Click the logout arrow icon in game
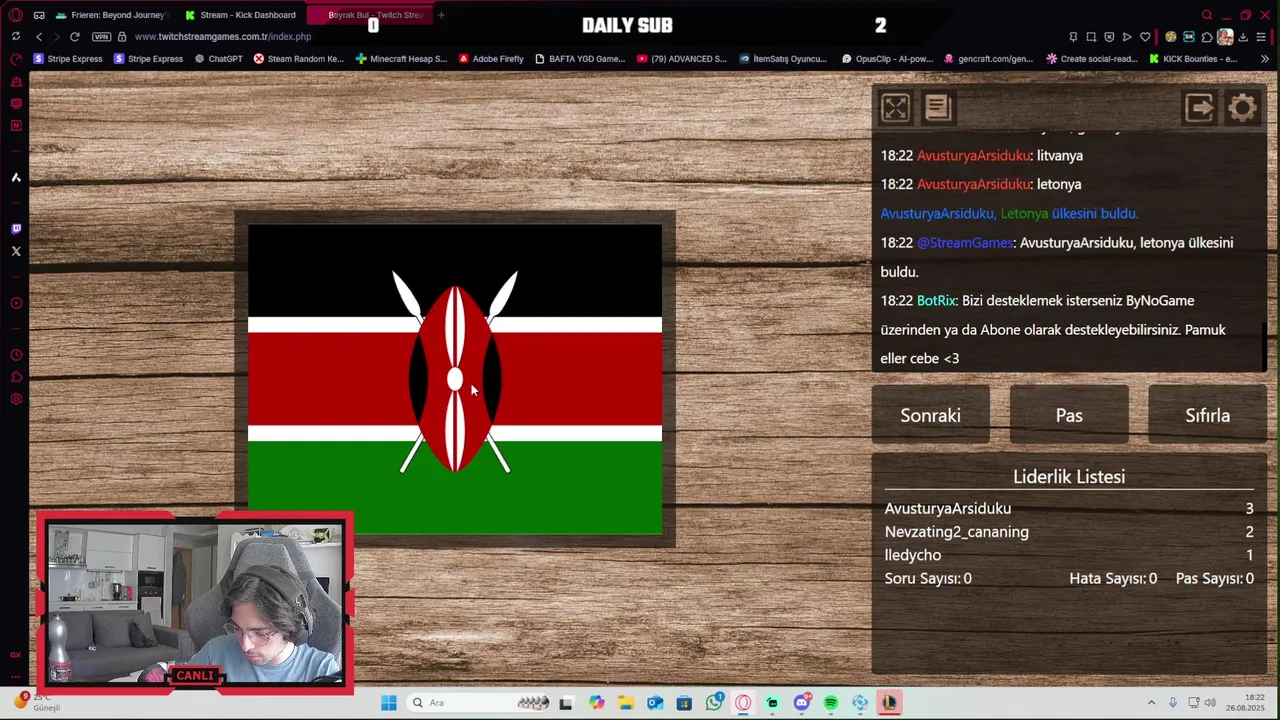Viewport: 1280px width, 720px height. pyautogui.click(x=1199, y=108)
